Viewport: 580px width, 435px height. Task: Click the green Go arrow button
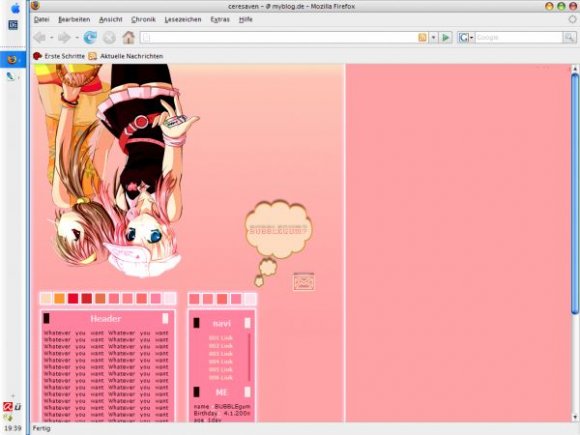(x=446, y=37)
